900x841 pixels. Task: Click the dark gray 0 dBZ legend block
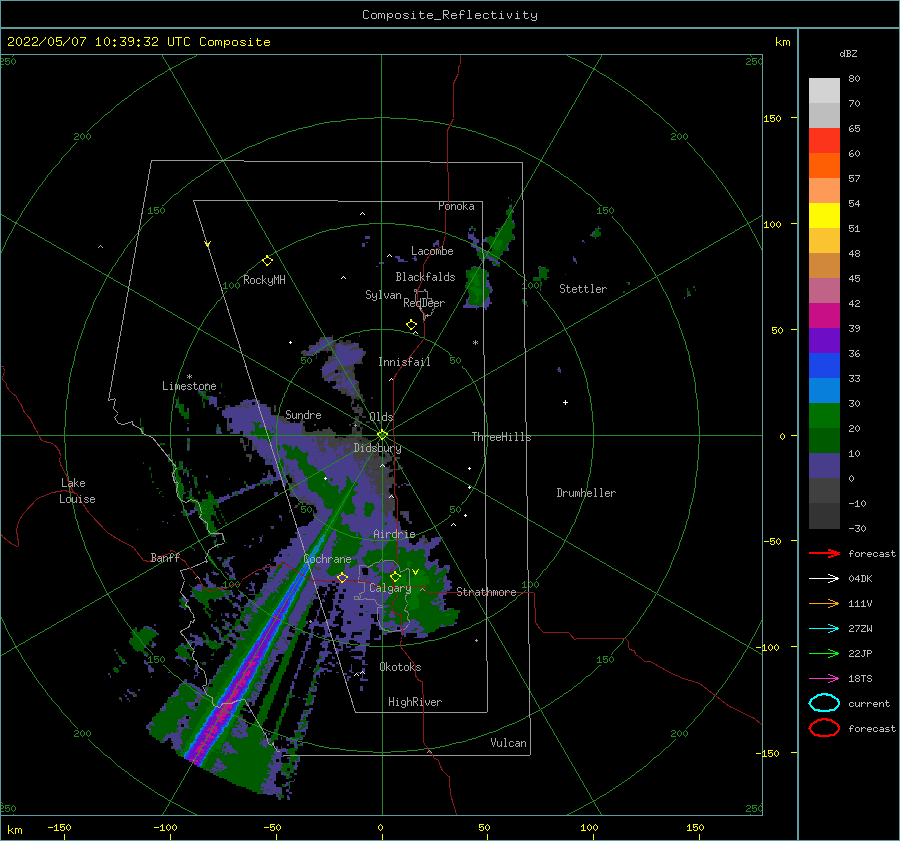[824, 490]
